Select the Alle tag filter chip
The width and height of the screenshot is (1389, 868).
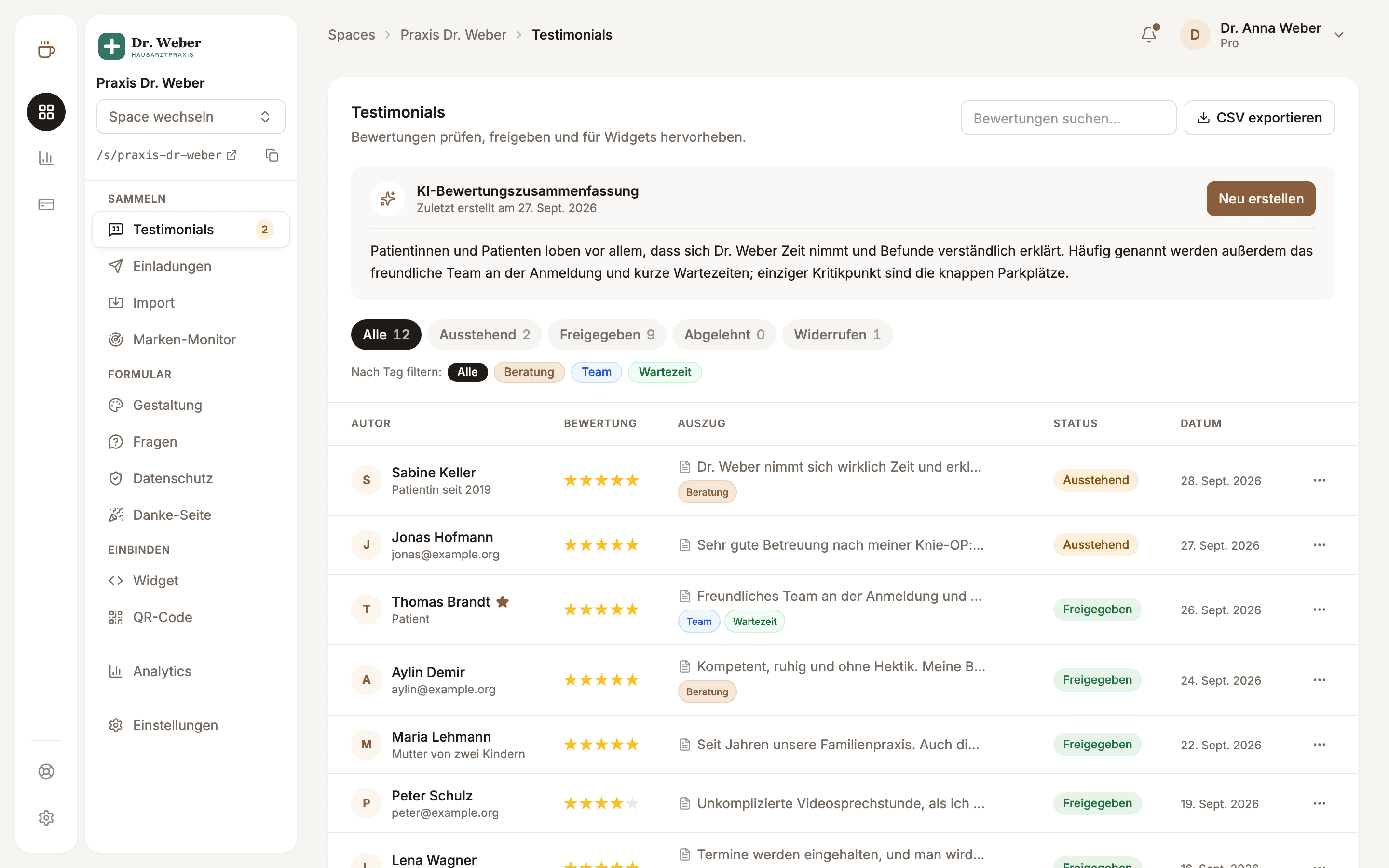pos(467,372)
